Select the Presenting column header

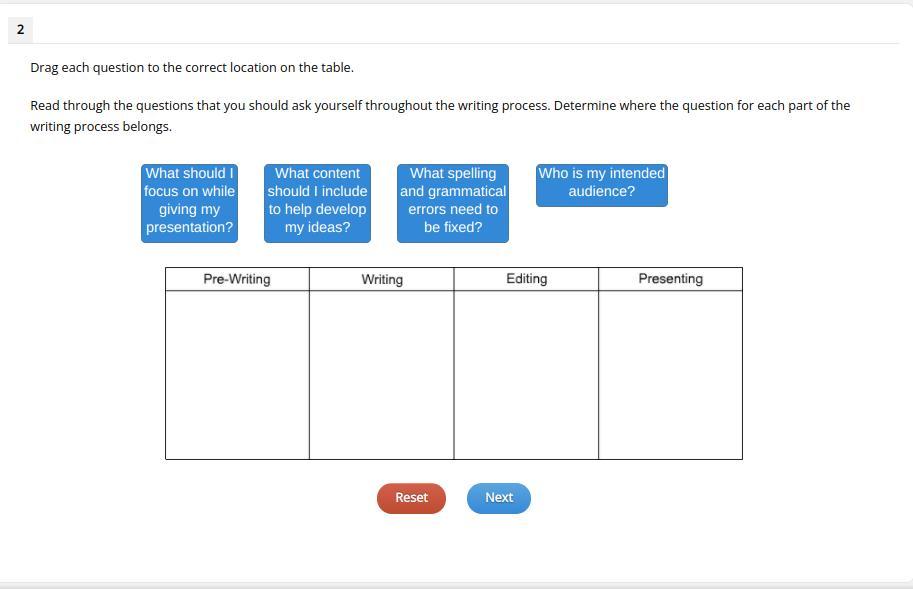670,279
